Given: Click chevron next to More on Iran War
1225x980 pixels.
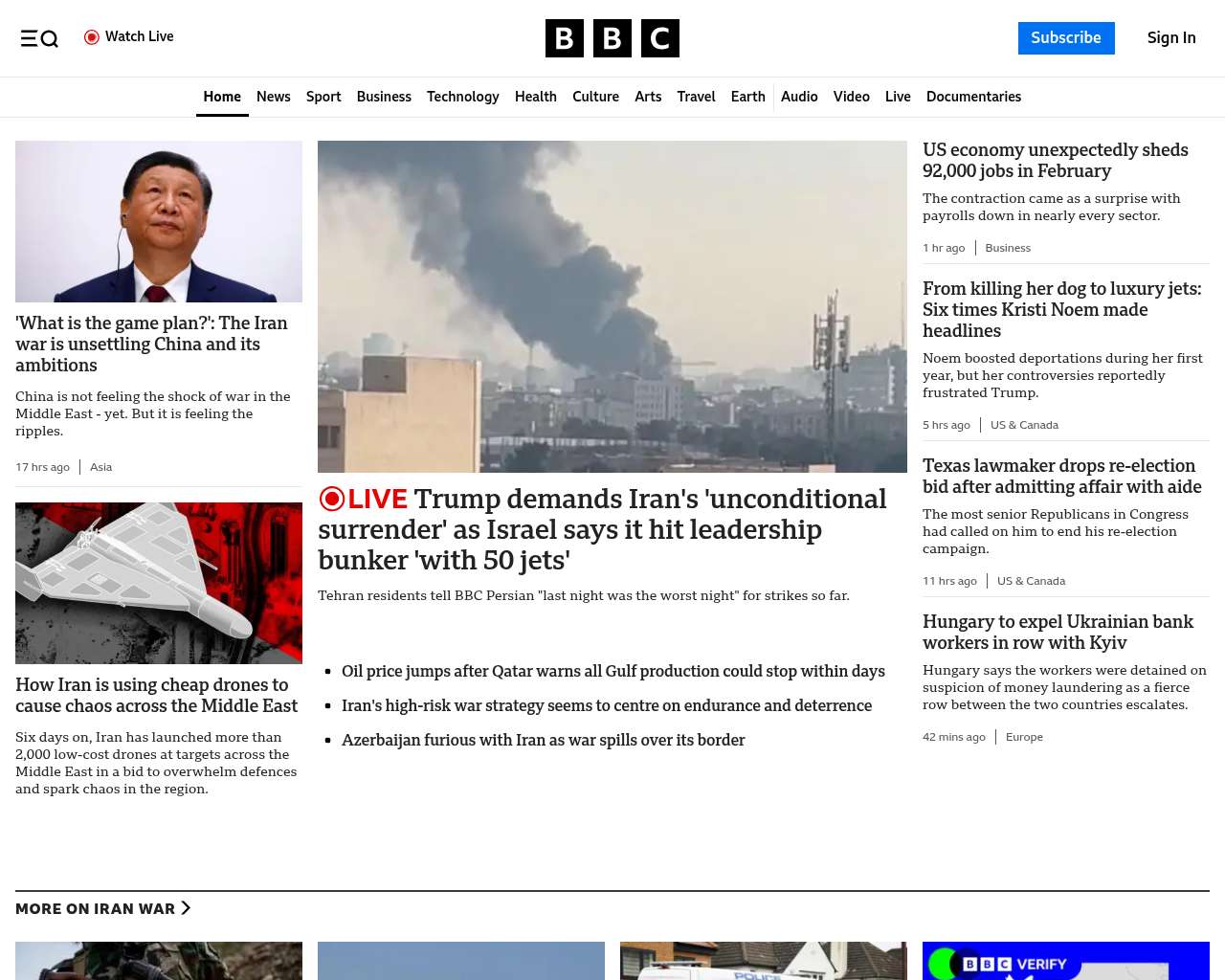Looking at the screenshot, I should (186, 908).
